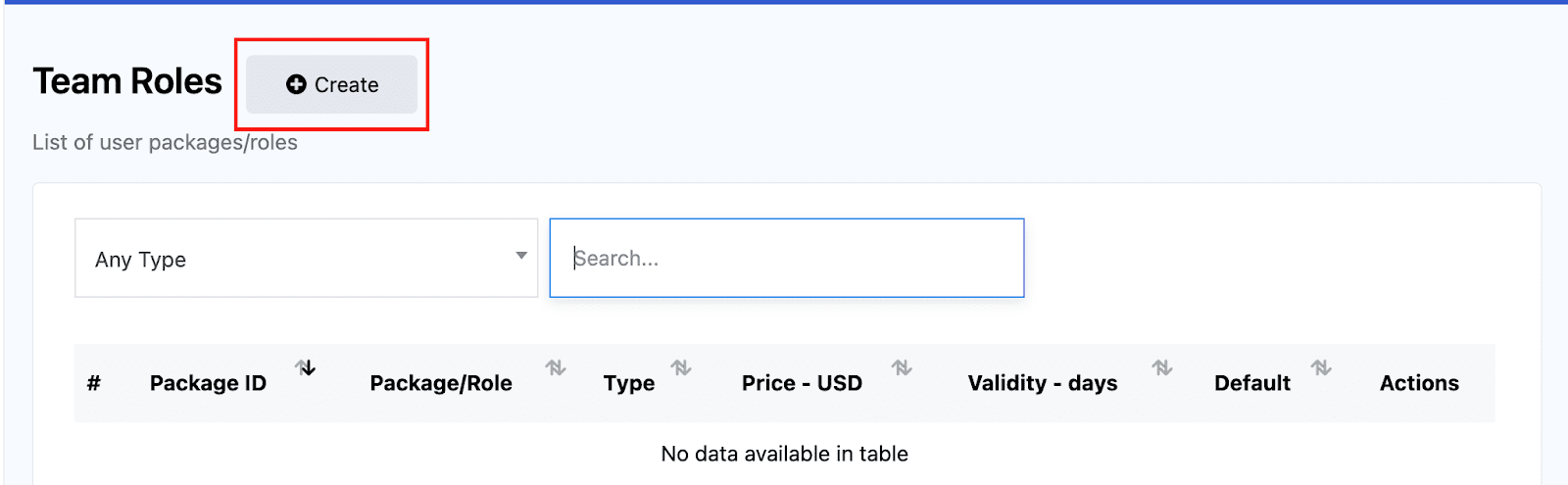Toggle sort icon for the Type column
This screenshot has width=1568, height=485.
click(681, 368)
